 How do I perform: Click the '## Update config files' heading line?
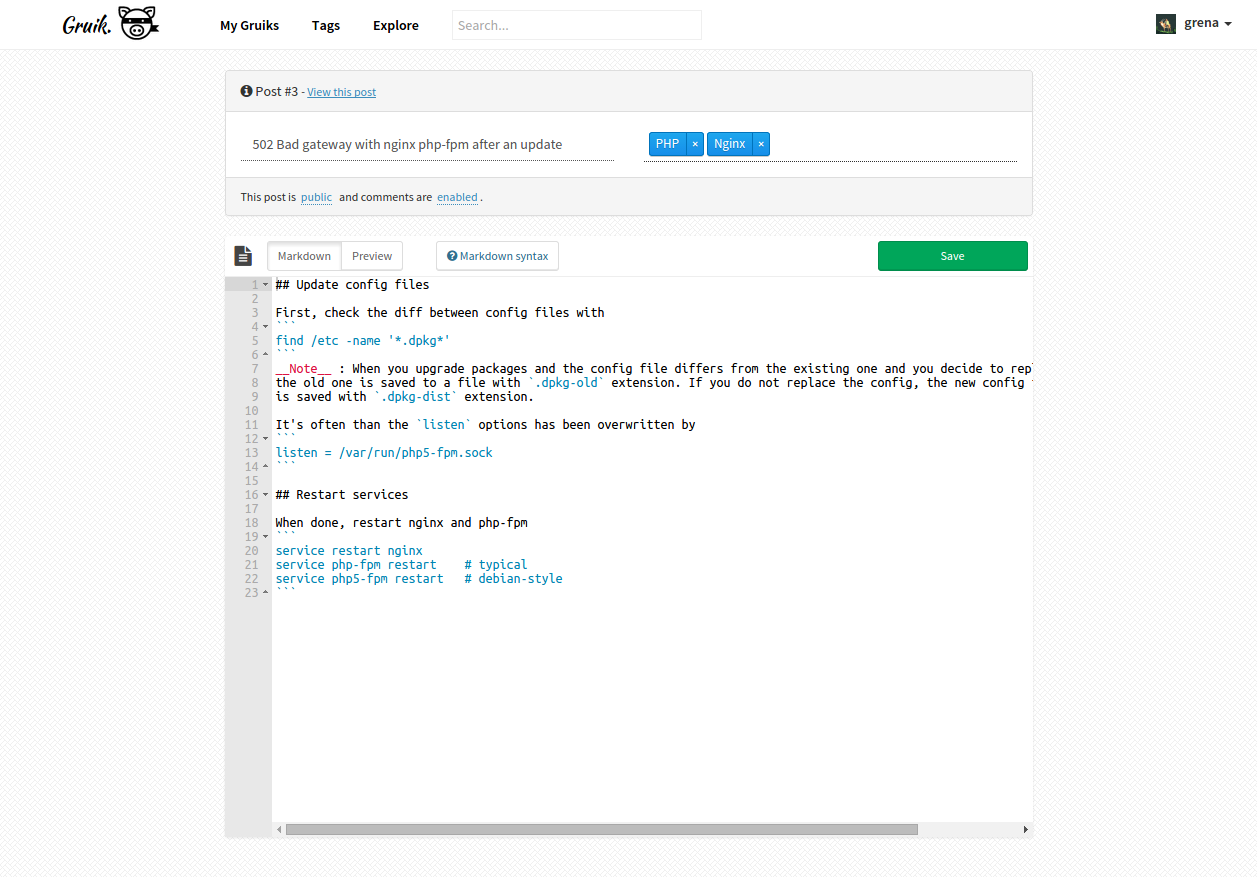pyautogui.click(x=352, y=284)
